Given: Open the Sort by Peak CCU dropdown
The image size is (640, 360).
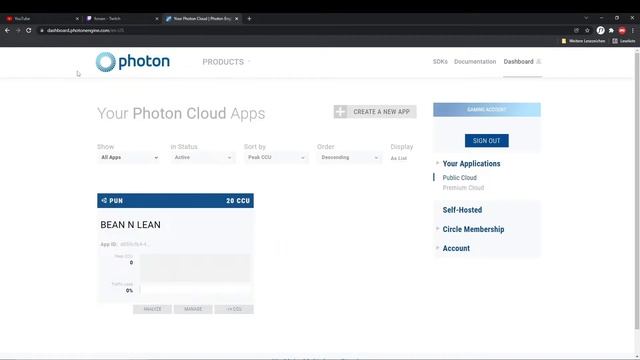Looking at the screenshot, I should tap(276, 158).
